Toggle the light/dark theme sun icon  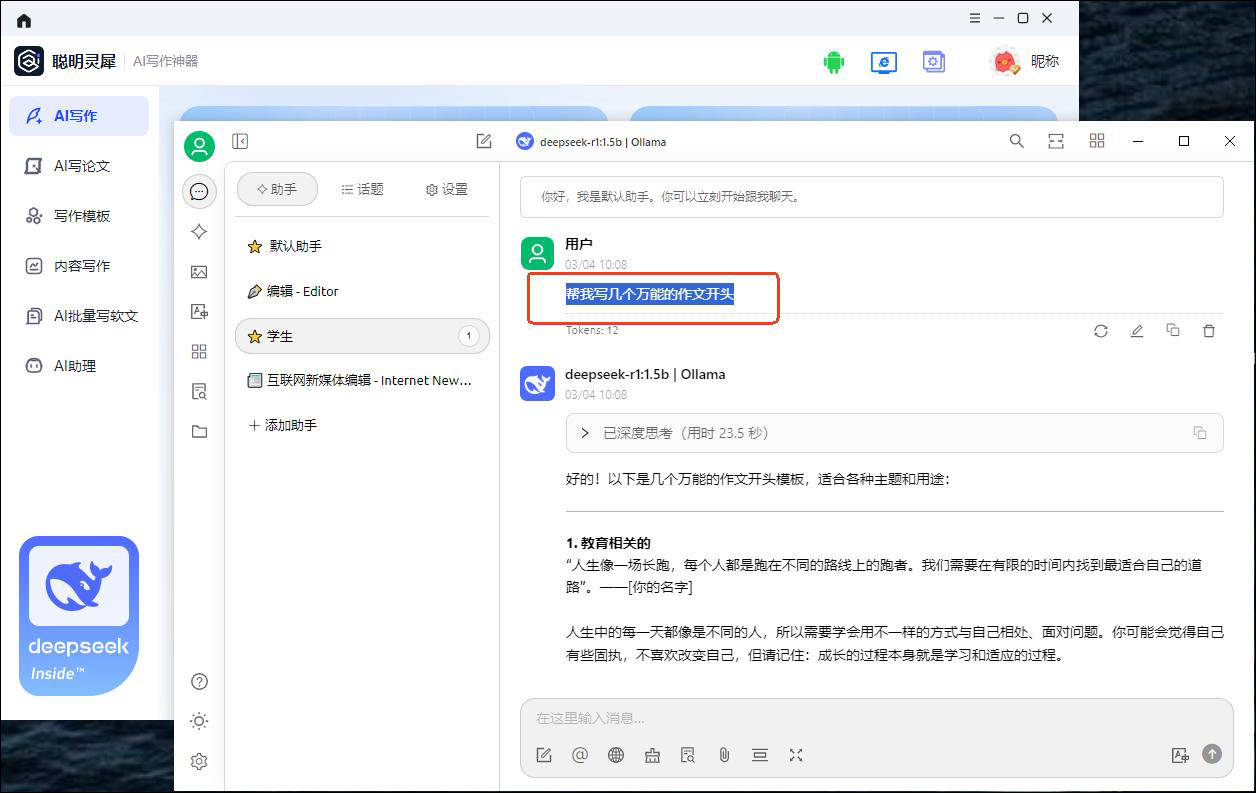(199, 721)
